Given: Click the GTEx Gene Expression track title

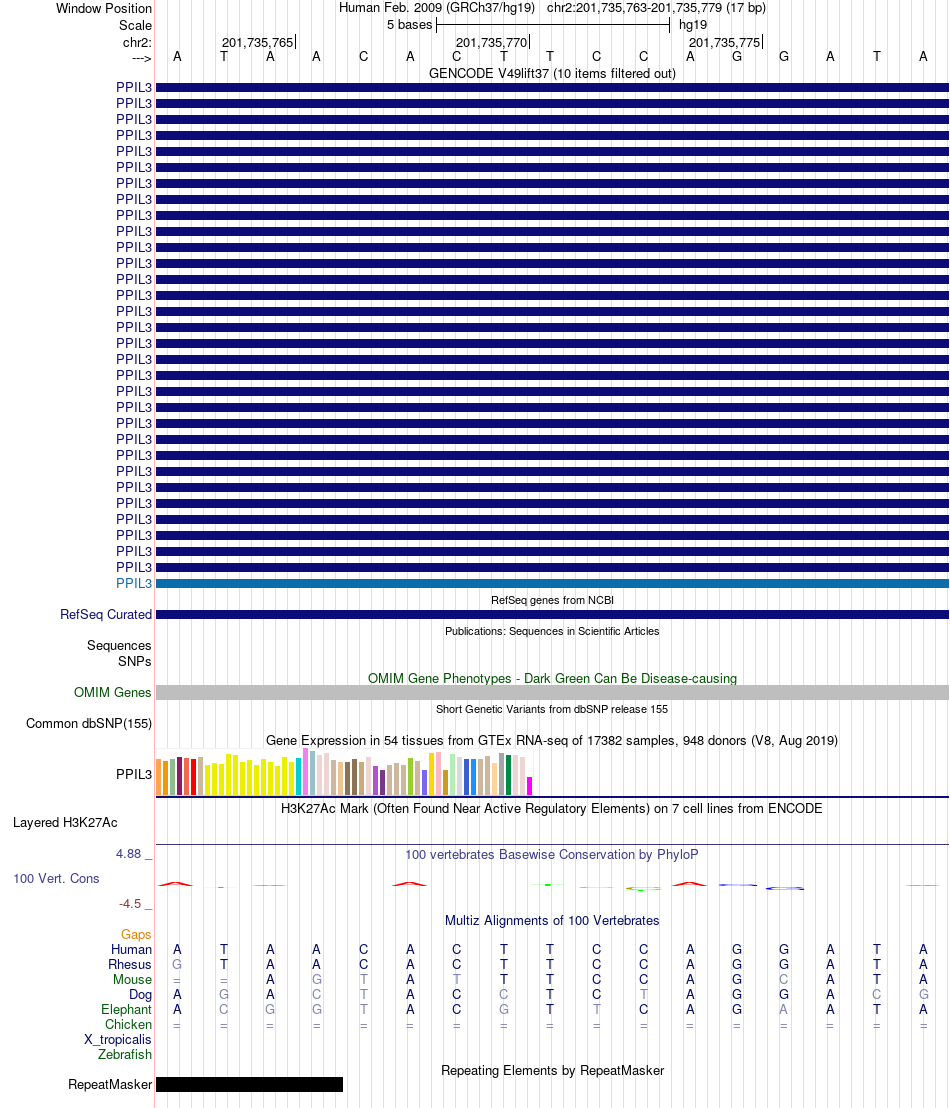Looking at the screenshot, I should point(552,741).
